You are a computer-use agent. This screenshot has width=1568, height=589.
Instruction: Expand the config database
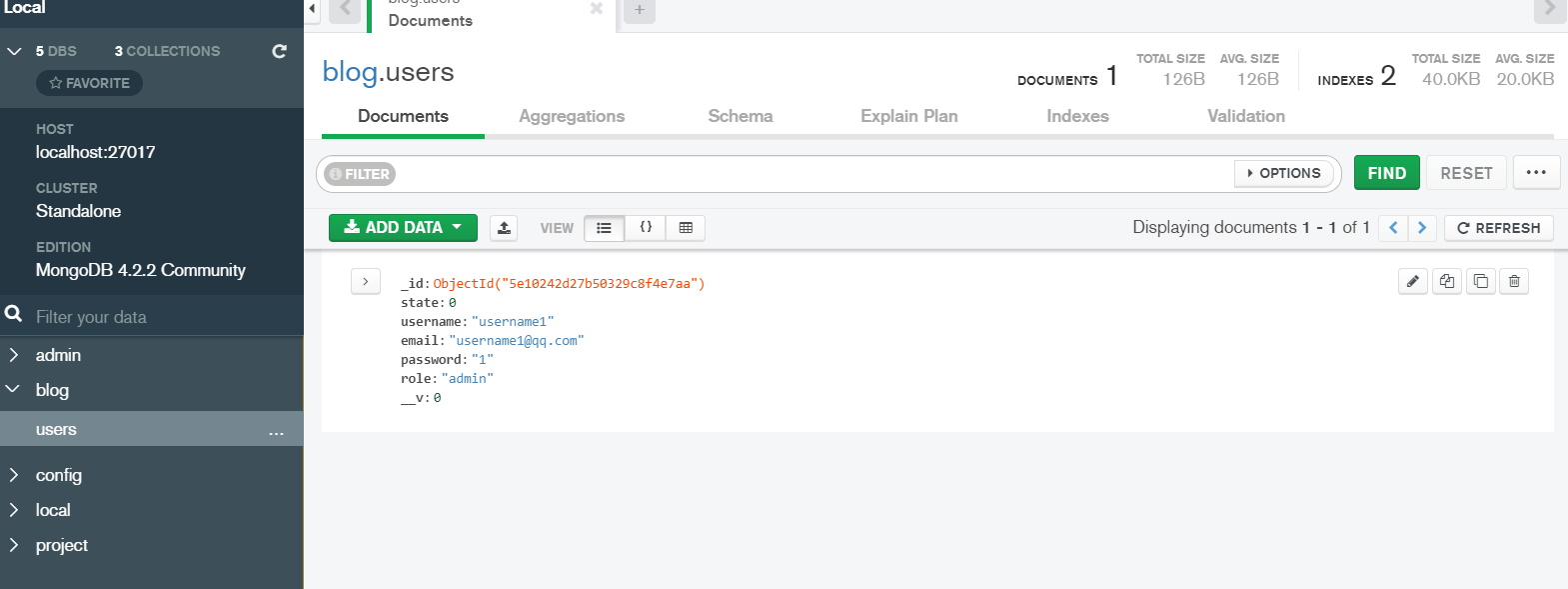[13, 475]
